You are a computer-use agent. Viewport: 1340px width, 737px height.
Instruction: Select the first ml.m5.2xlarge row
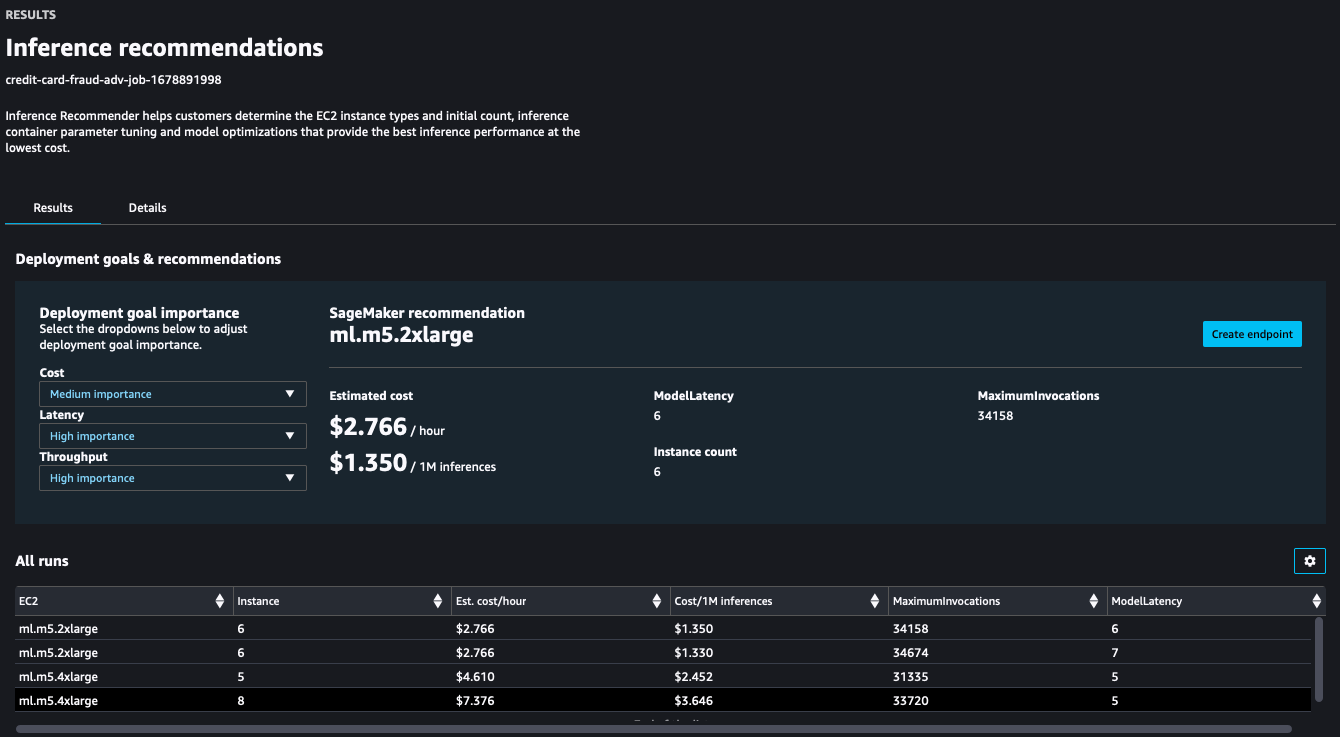(663, 629)
